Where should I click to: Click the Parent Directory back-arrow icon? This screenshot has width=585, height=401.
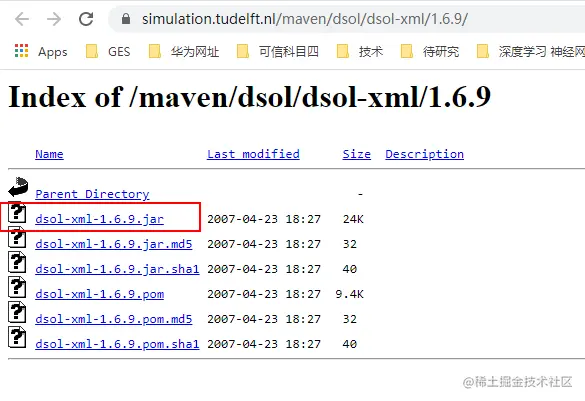(x=18, y=187)
